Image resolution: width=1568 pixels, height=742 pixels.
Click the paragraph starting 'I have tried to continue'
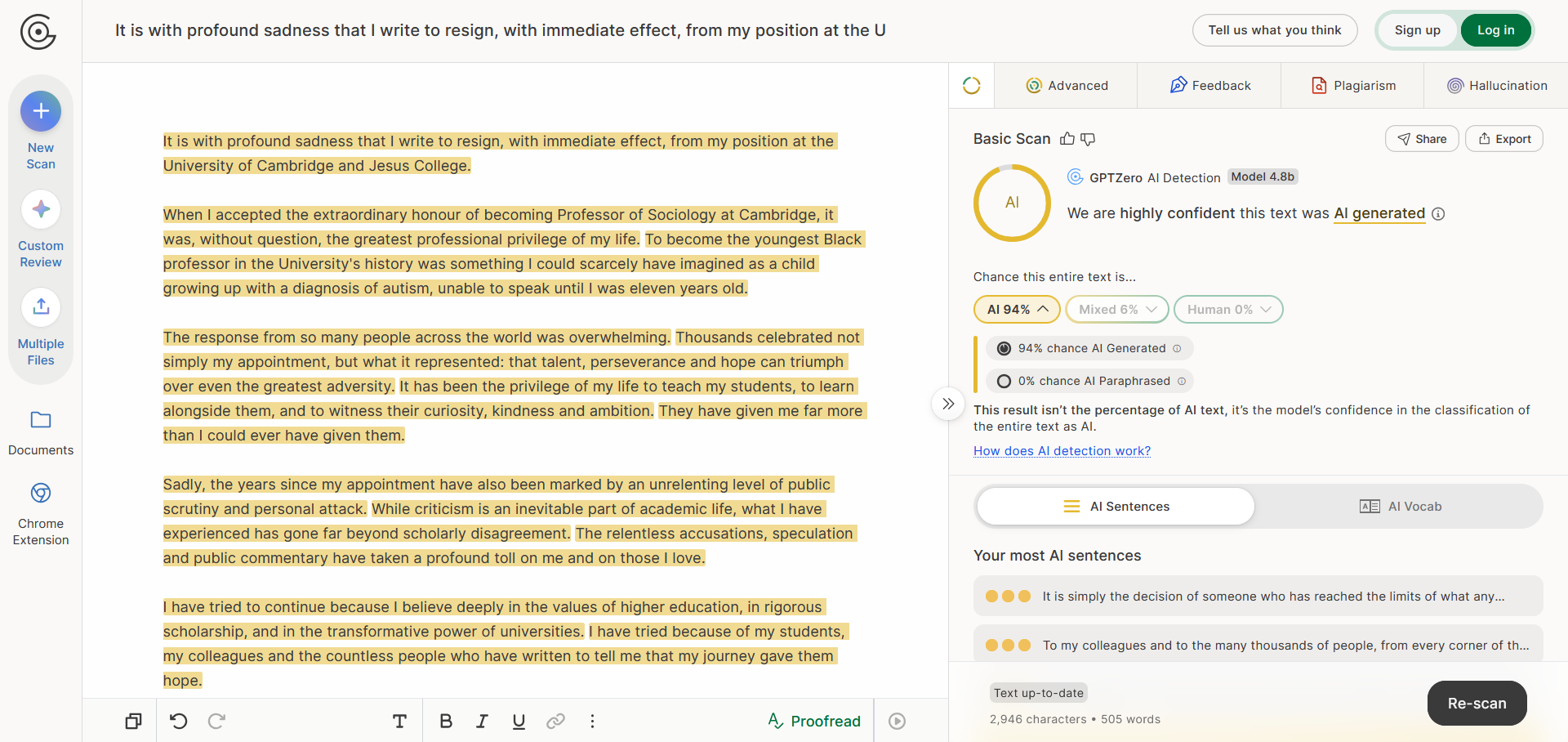point(506,644)
